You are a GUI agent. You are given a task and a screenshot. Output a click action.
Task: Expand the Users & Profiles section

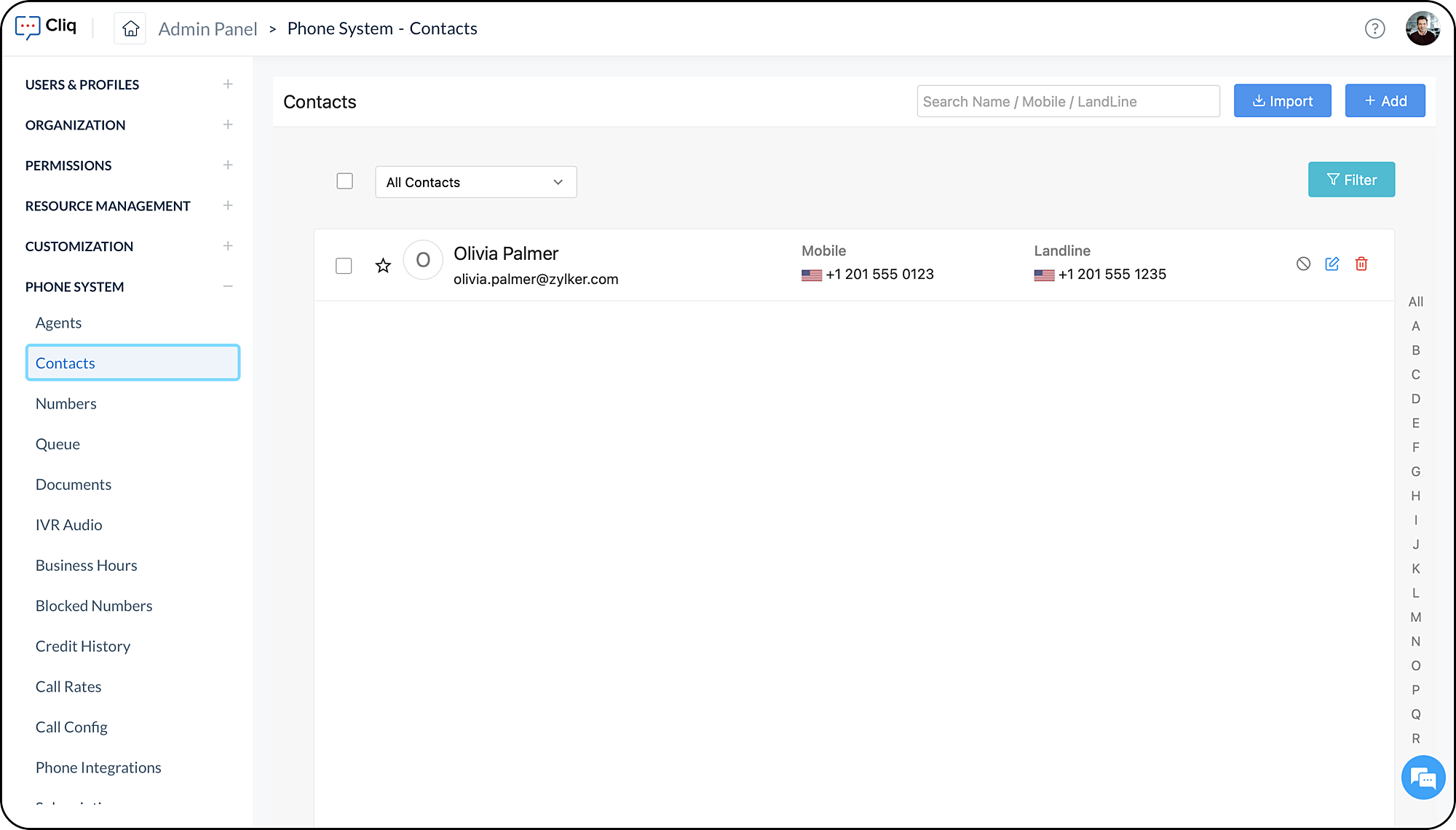pos(228,84)
